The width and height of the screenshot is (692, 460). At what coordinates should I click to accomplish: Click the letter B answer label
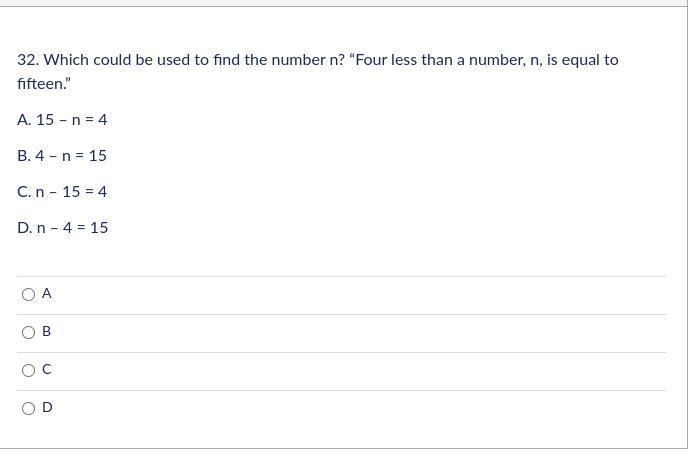[x=46, y=332]
